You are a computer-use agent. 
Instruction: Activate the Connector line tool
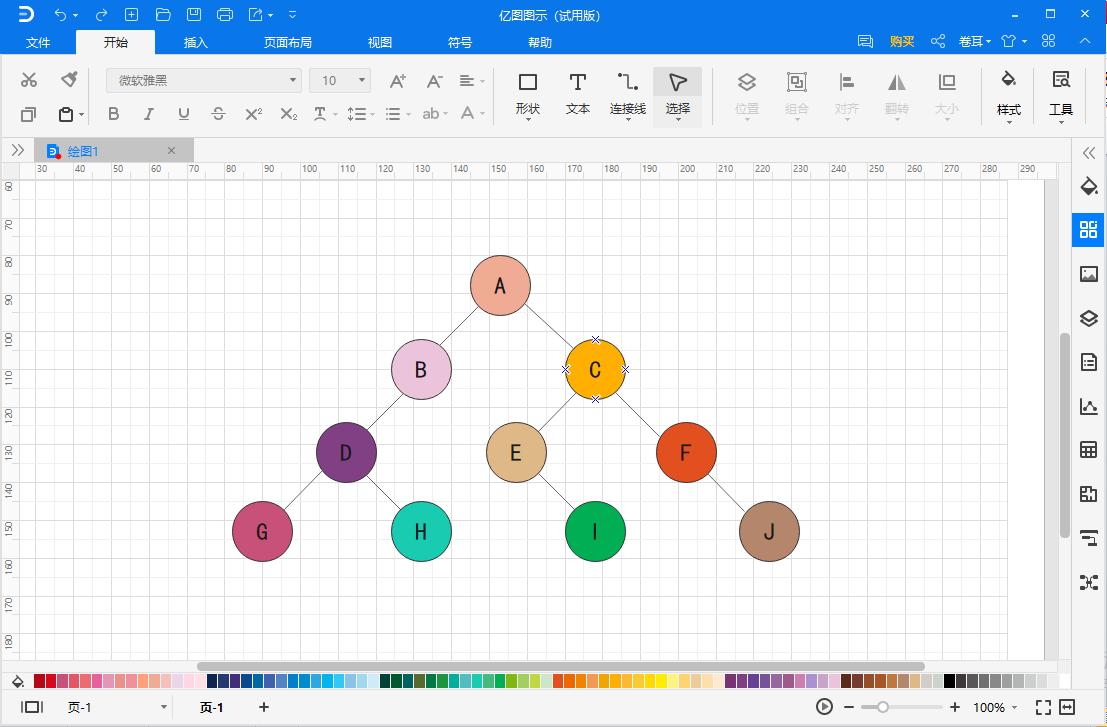(x=627, y=92)
